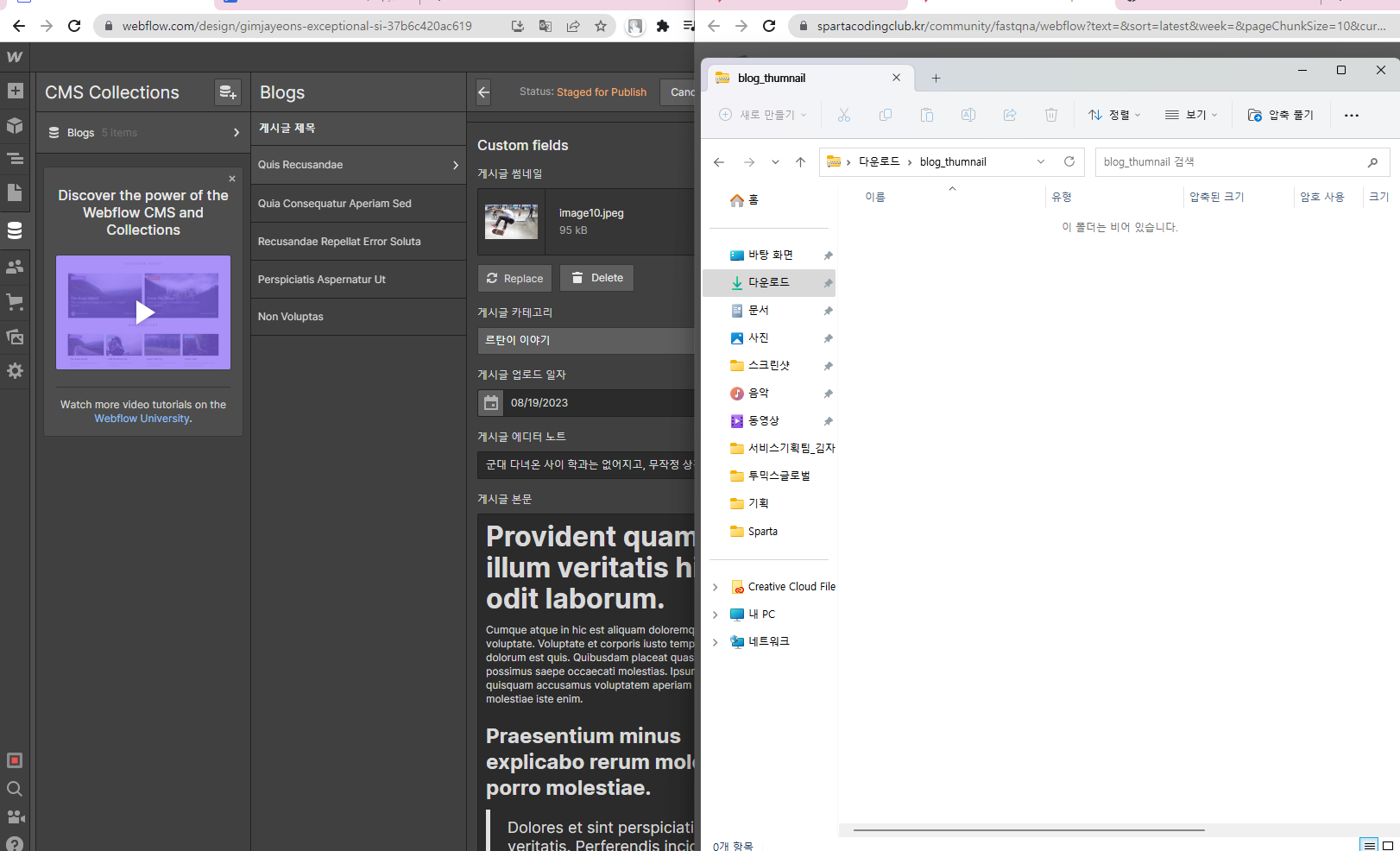
Task: Expand the 내 PC tree node
Action: (715, 615)
